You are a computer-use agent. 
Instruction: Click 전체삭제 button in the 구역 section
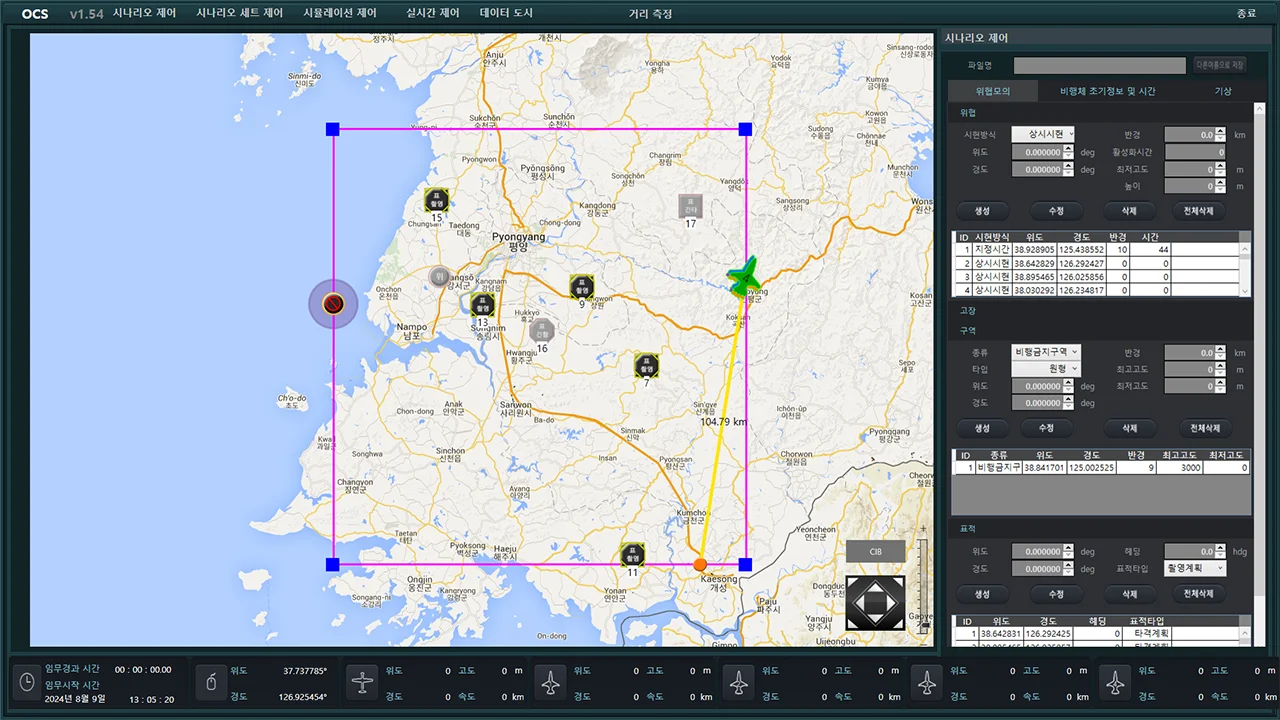click(x=1204, y=427)
